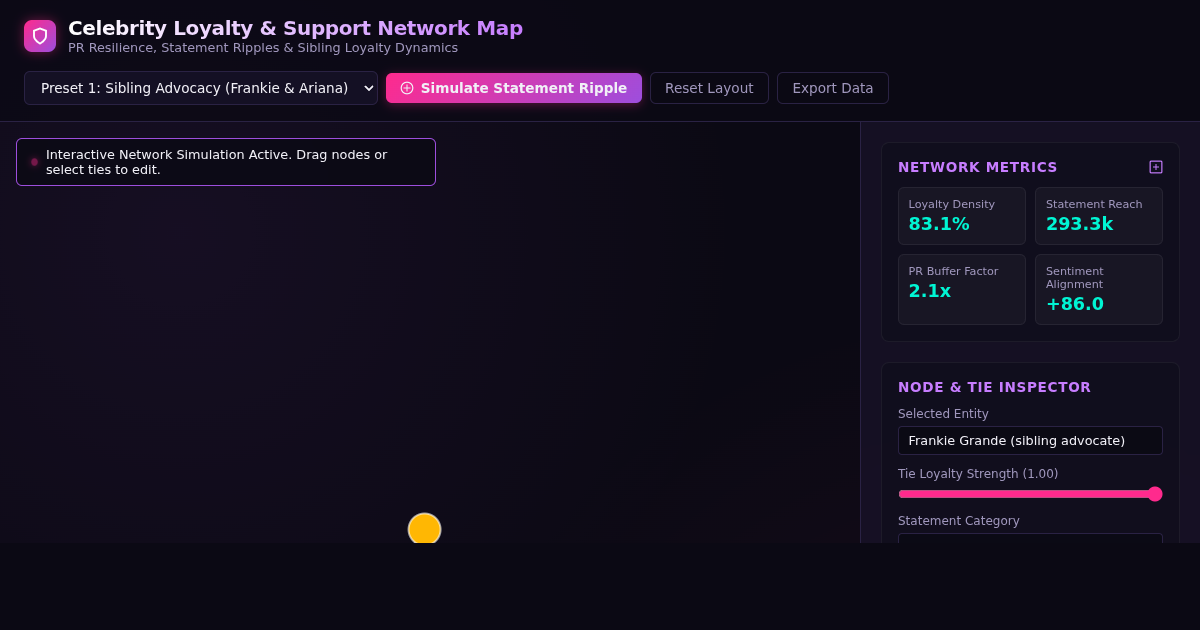Click the Celebrity Loyalty & Support title
1200x630 pixels.
[x=295, y=28]
